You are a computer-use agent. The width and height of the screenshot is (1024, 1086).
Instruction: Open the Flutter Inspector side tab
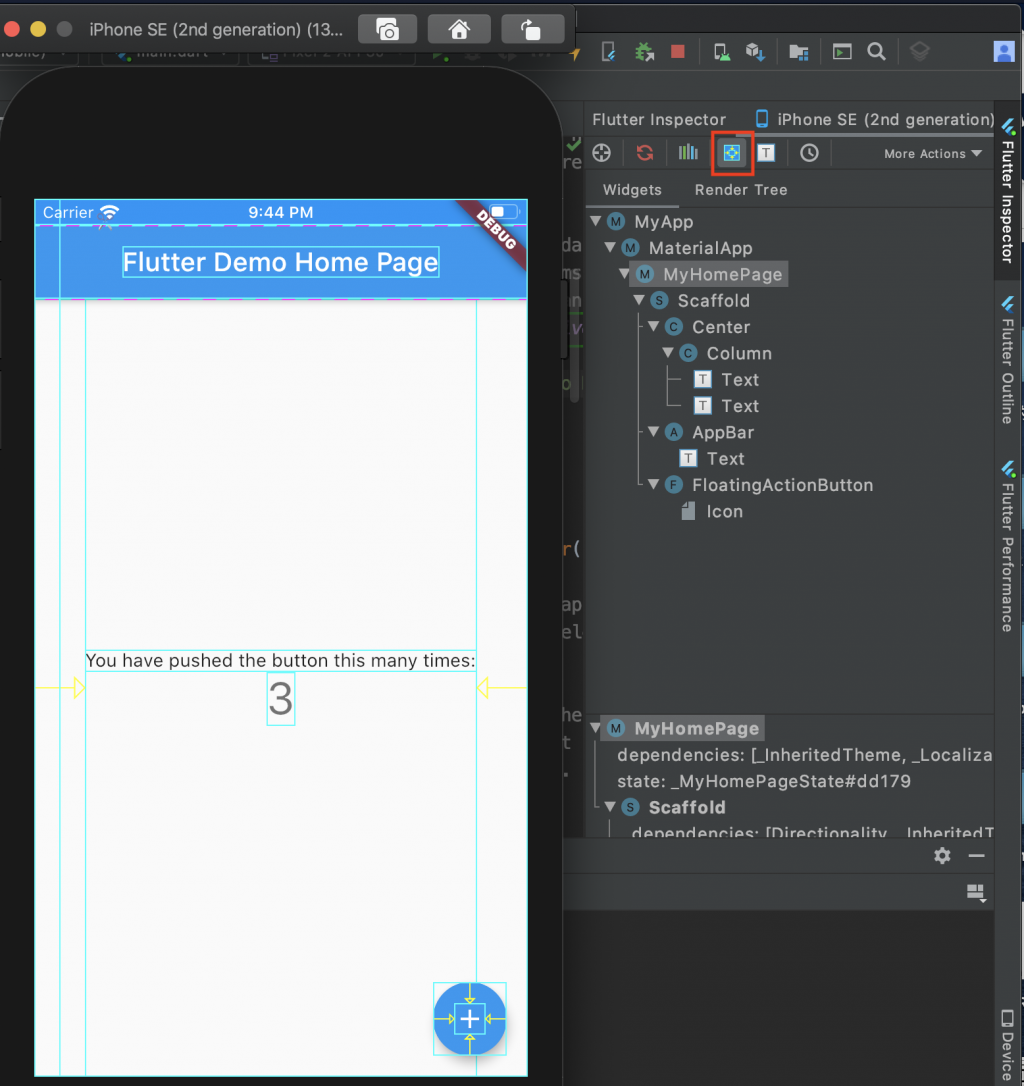pos(1008,192)
